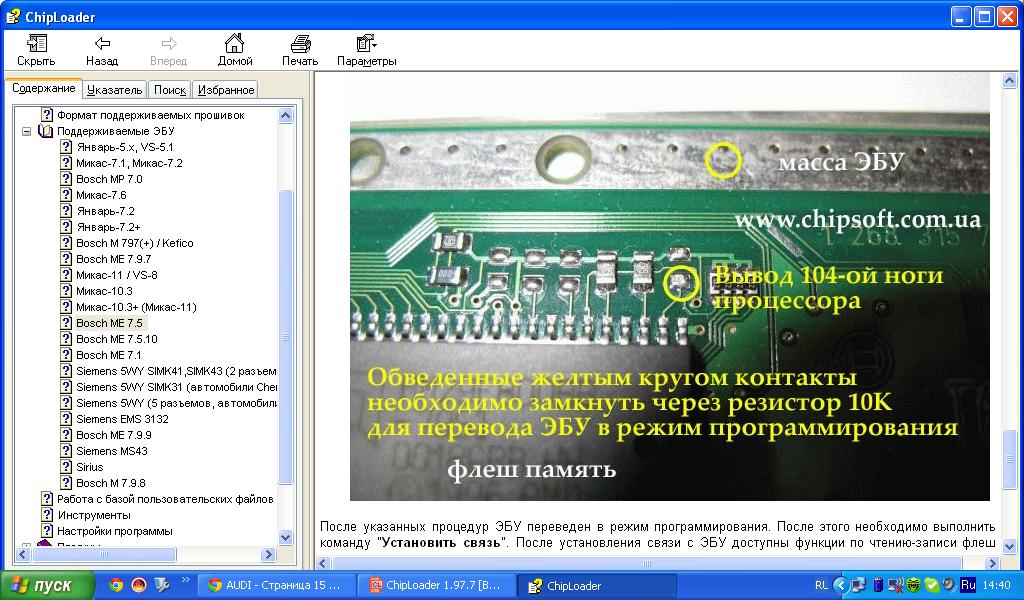1024x600 pixels.
Task: Switch to the AUDI - Страница 15 taskbar window
Action: click(276, 586)
